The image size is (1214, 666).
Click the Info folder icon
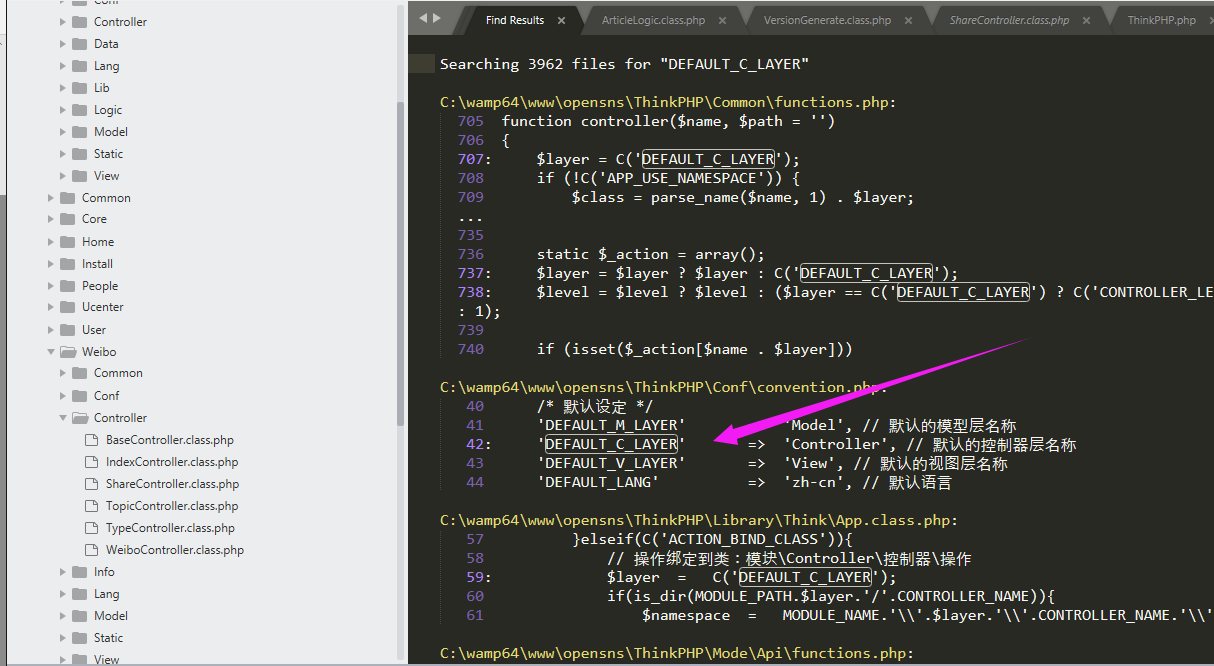tap(79, 572)
